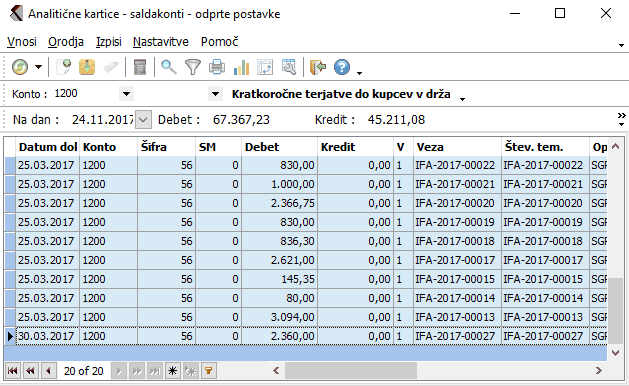Click horizontal scrollbar right arrow

pyautogui.click(x=599, y=370)
